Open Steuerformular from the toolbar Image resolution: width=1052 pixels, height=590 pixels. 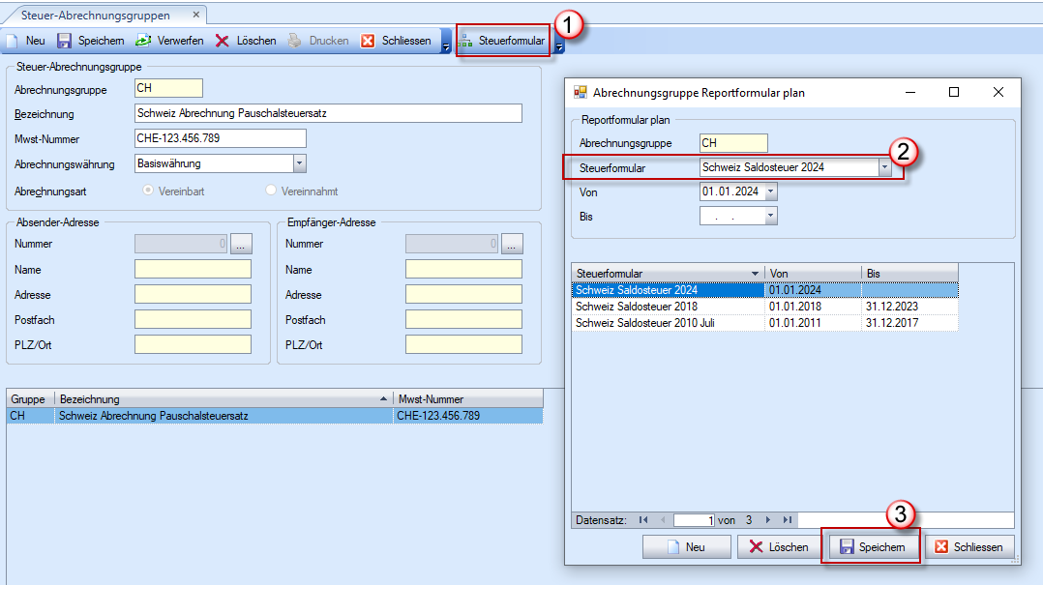pyautogui.click(x=503, y=41)
